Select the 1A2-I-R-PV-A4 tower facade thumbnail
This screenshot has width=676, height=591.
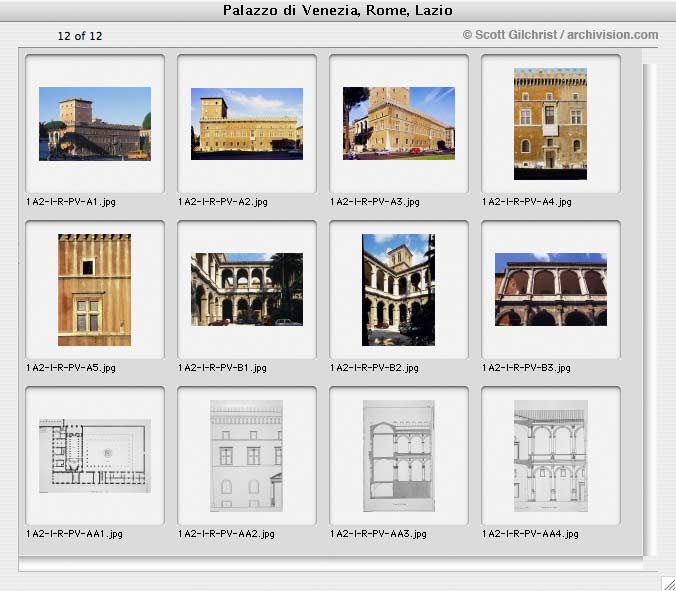coord(550,124)
